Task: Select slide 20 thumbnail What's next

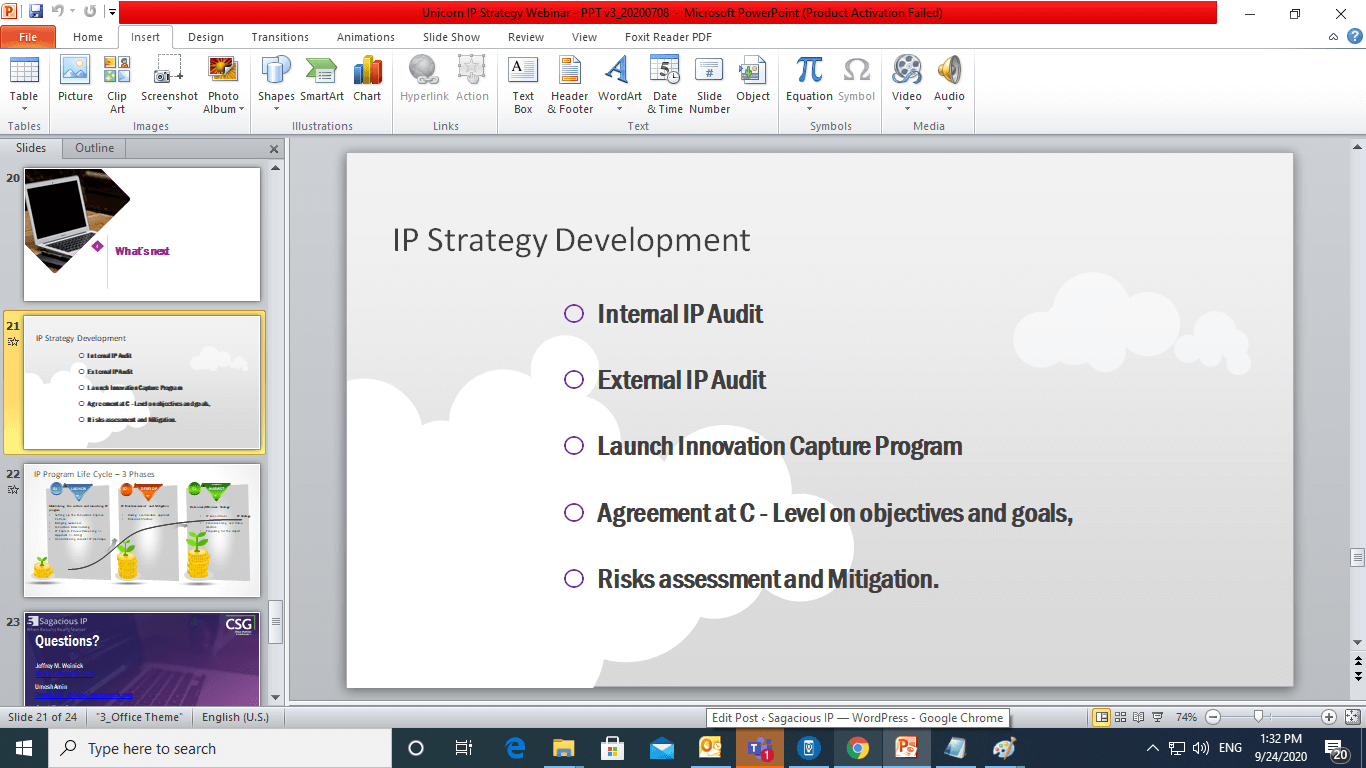Action: click(142, 234)
